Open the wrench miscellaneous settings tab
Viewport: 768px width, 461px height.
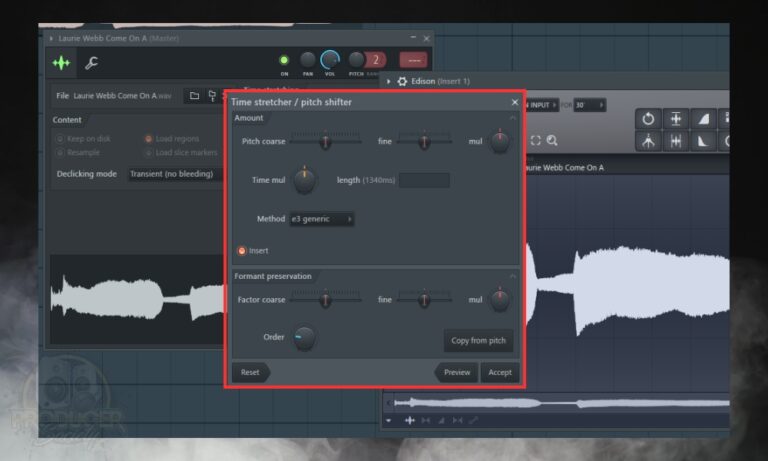(x=92, y=63)
